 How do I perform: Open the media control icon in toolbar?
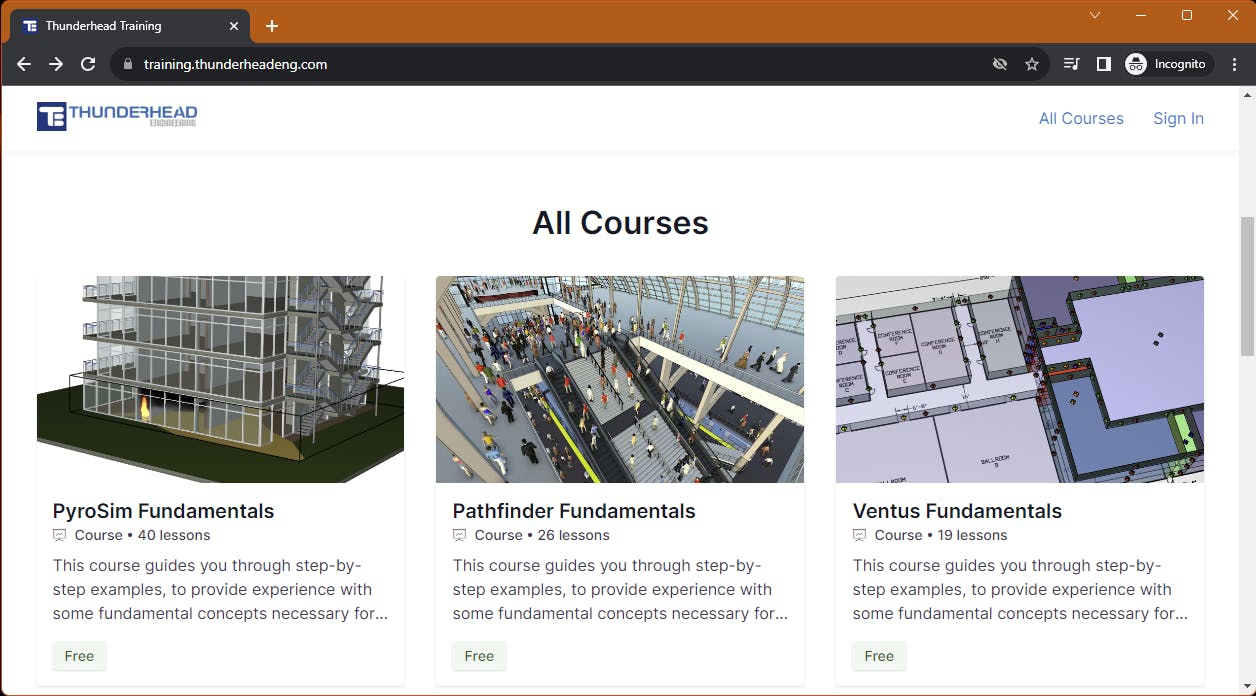(x=1071, y=64)
